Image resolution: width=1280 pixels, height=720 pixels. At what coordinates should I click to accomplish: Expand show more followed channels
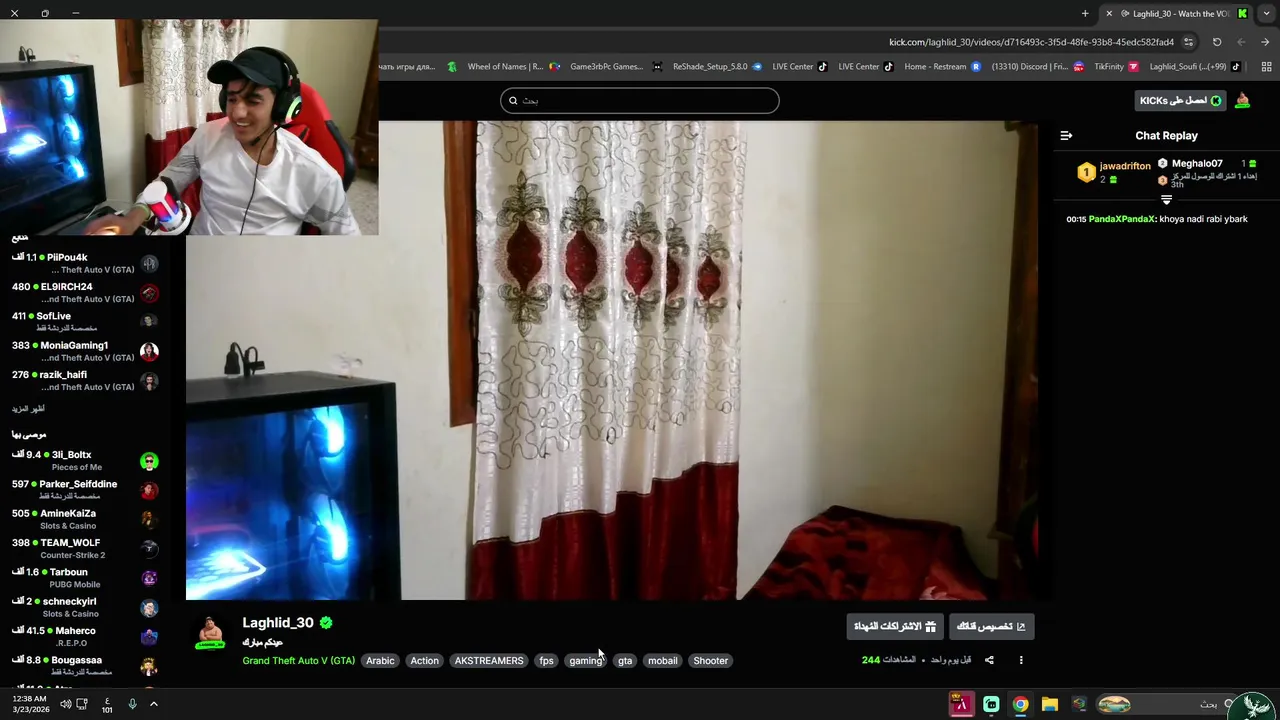point(28,409)
